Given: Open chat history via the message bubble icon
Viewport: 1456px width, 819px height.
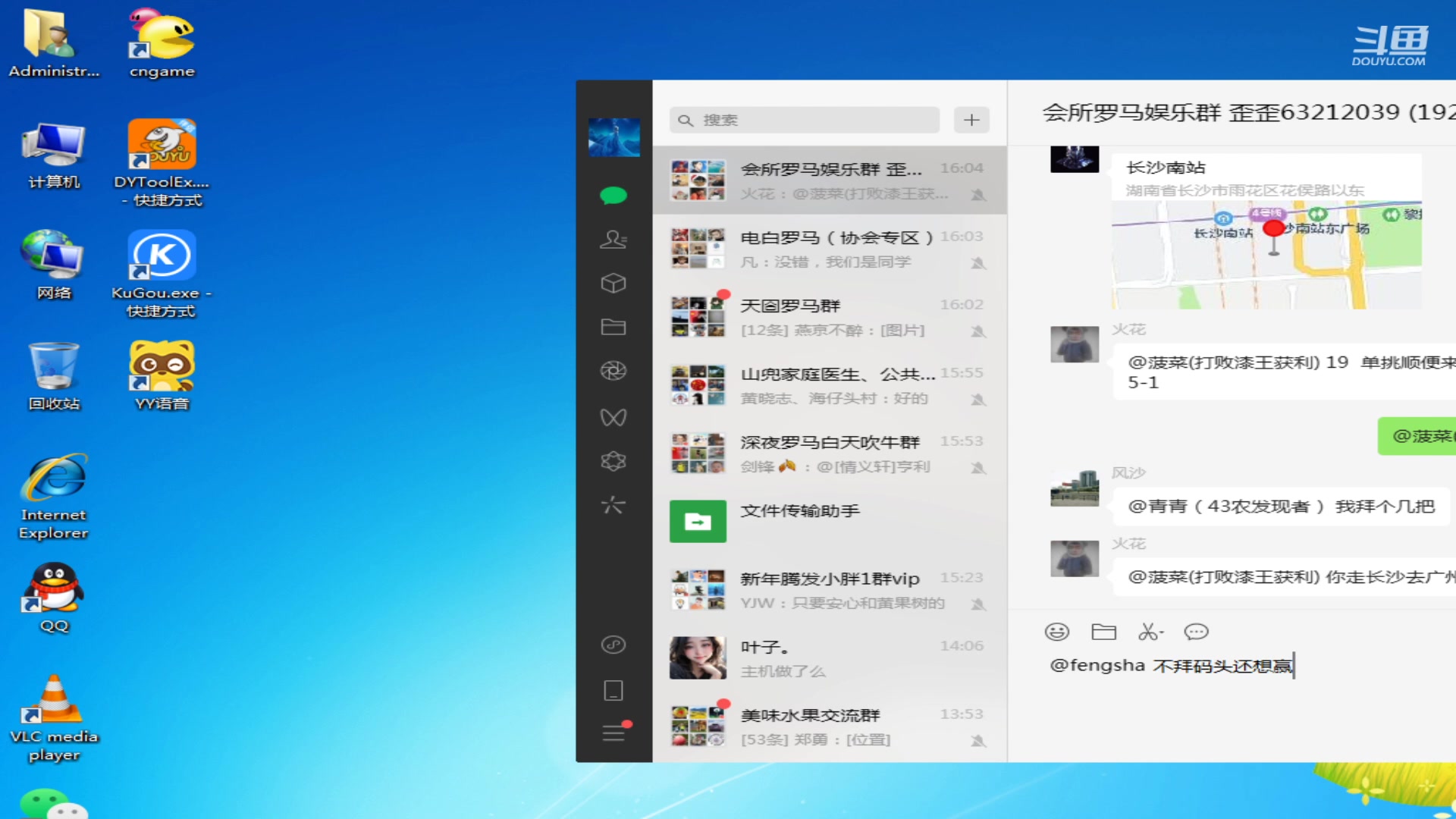Looking at the screenshot, I should pyautogui.click(x=1196, y=632).
